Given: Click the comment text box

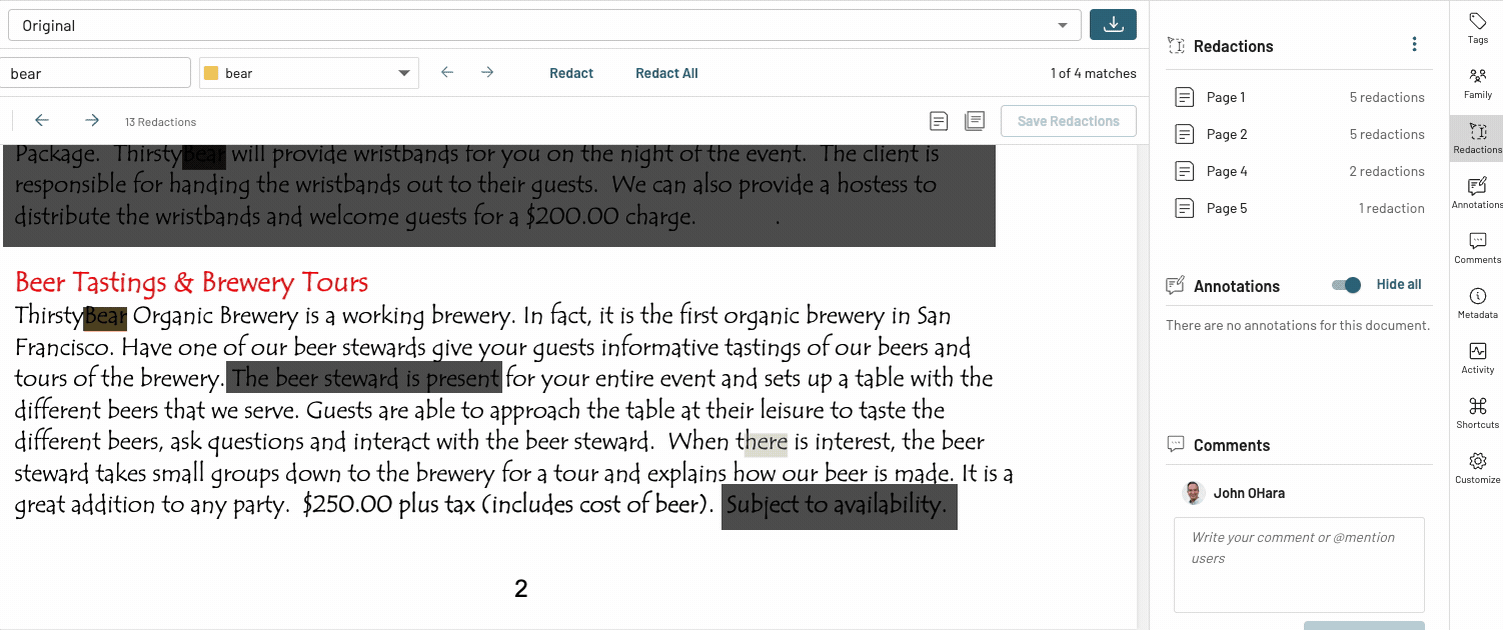Looking at the screenshot, I should tap(1299, 565).
